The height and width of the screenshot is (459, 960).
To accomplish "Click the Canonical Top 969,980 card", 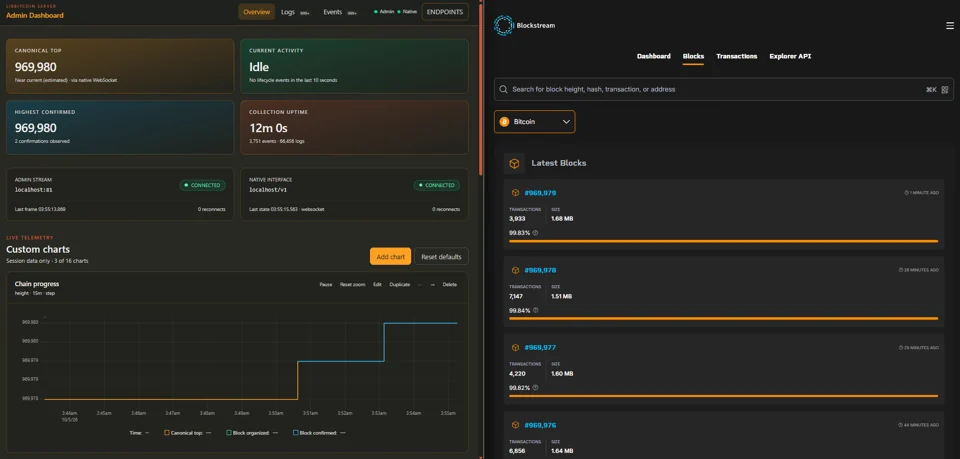I will coord(120,65).
